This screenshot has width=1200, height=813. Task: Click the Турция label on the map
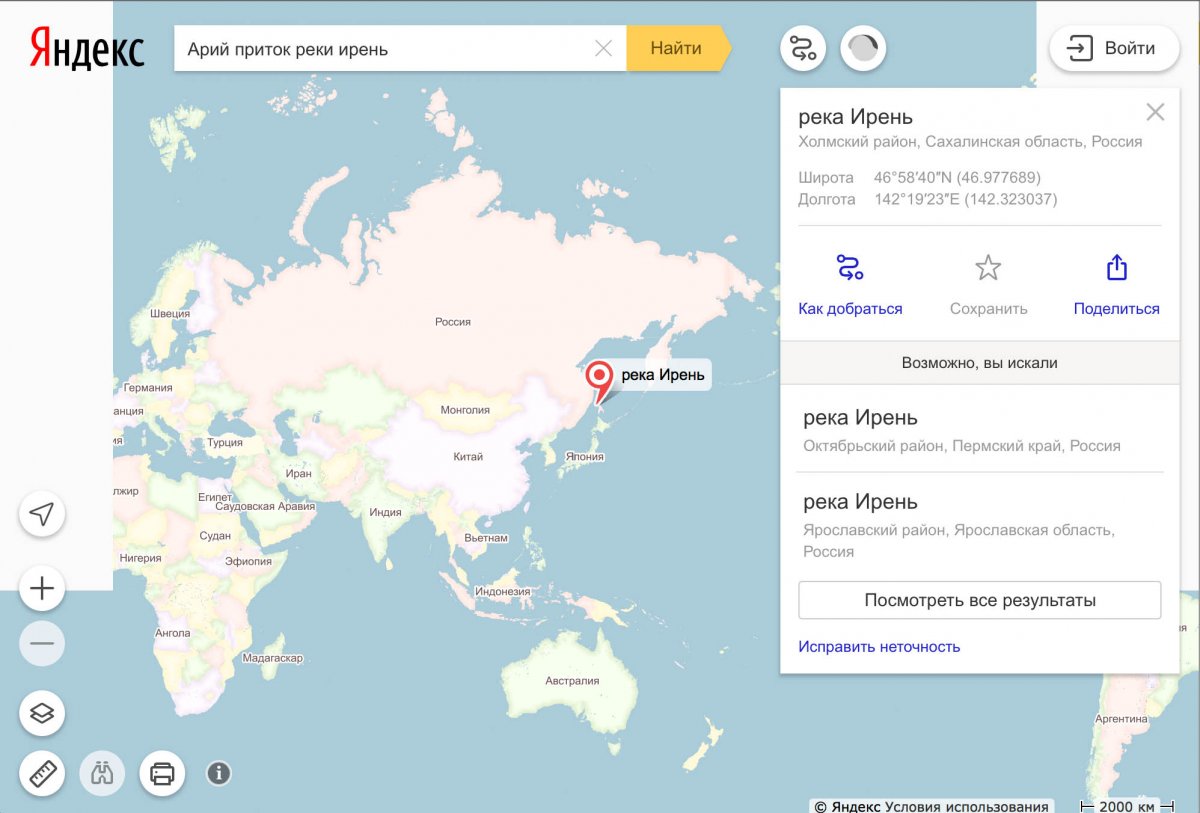click(x=225, y=443)
